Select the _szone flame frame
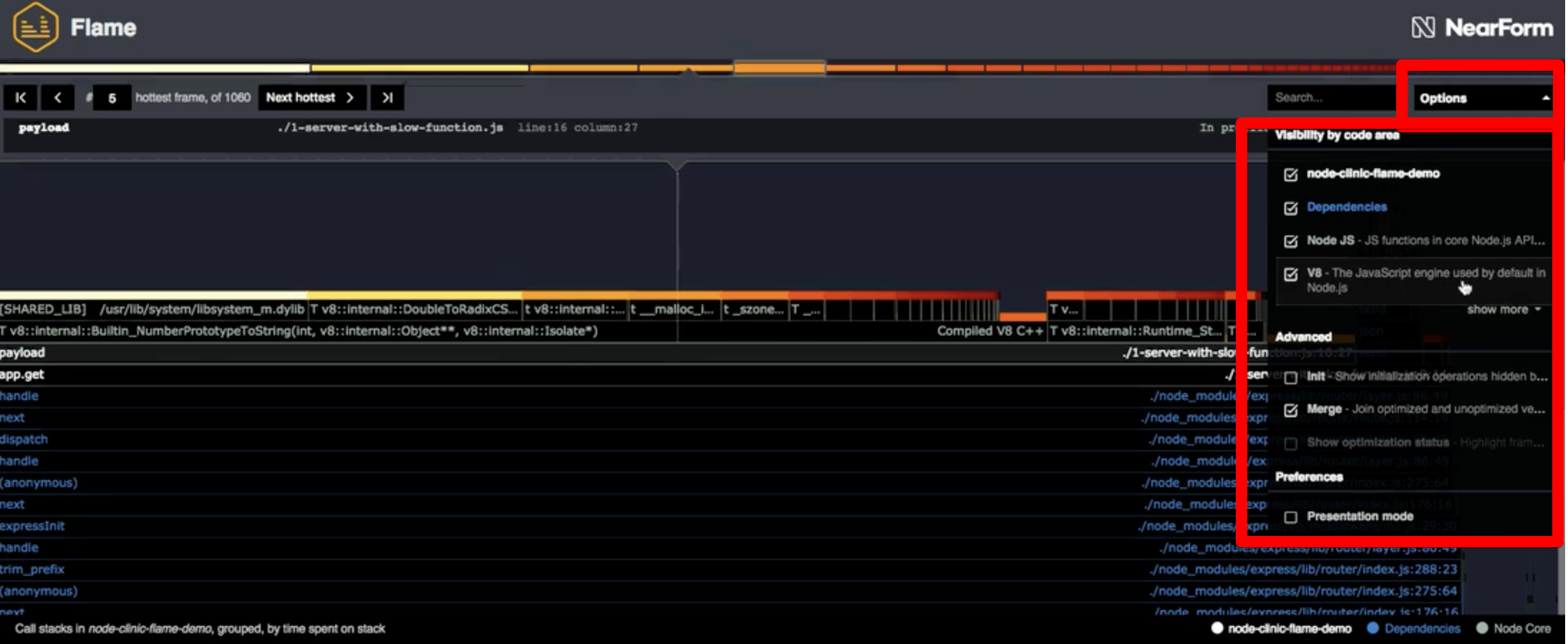 [x=754, y=309]
